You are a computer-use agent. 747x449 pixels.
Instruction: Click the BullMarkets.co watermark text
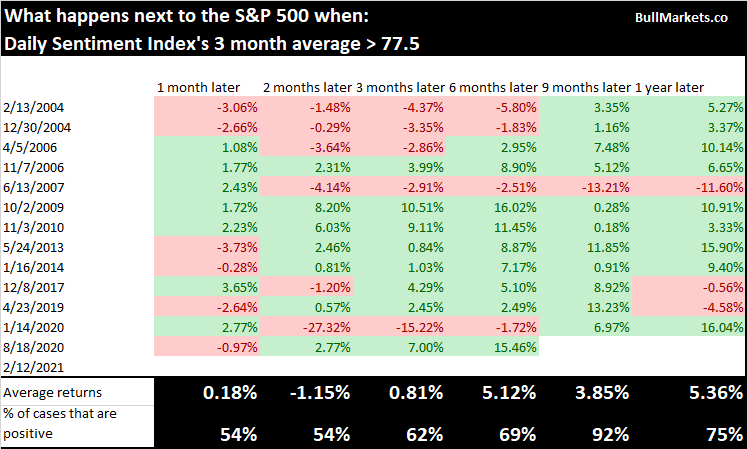pyautogui.click(x=682, y=18)
